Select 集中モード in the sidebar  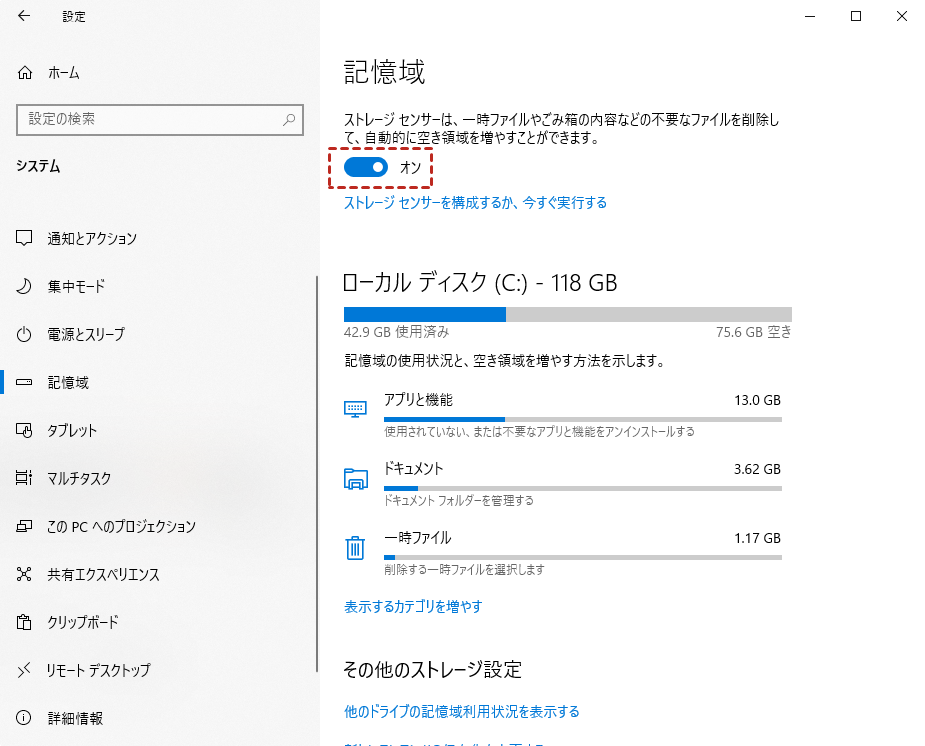pyautogui.click(x=76, y=287)
